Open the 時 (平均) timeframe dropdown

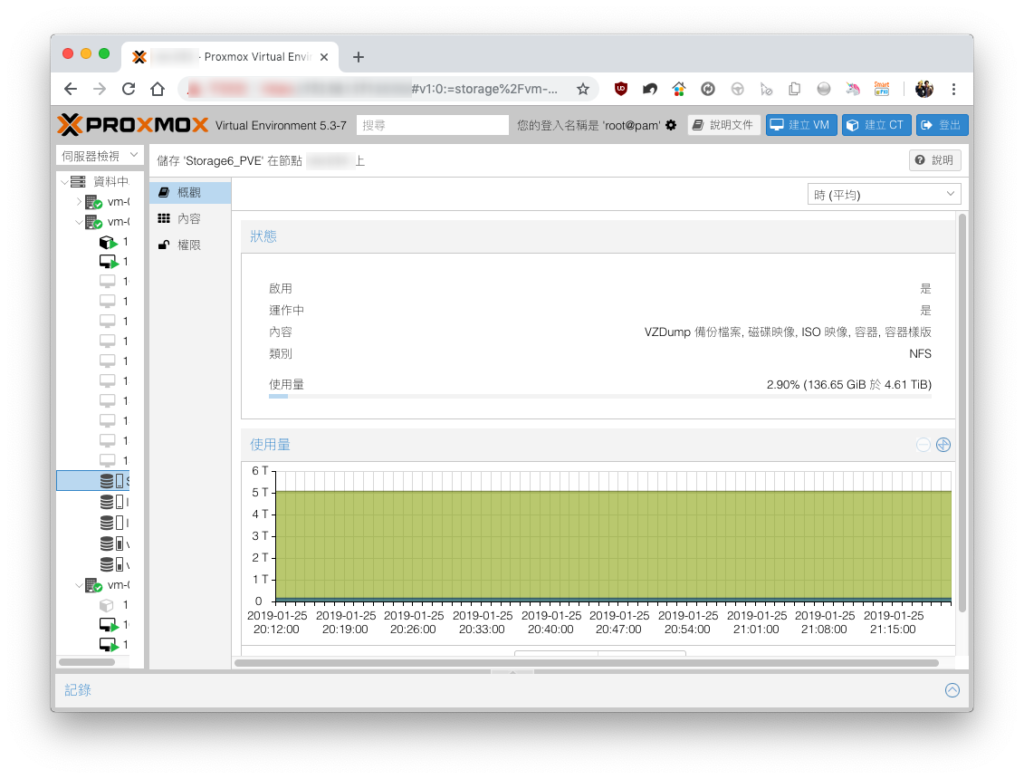pyautogui.click(x=884, y=195)
